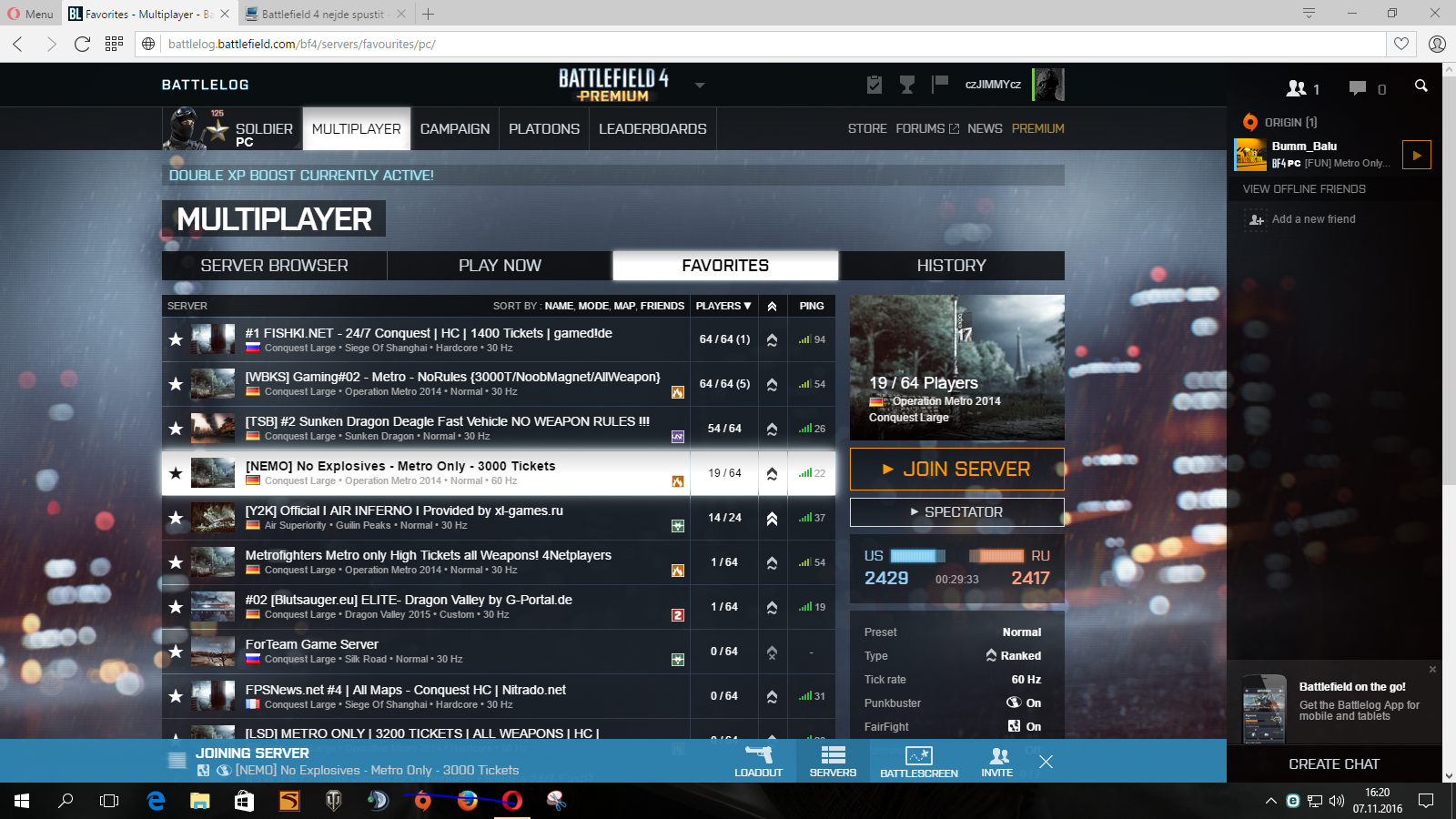
Task: Open the awards trophy icon in header
Action: click(907, 85)
